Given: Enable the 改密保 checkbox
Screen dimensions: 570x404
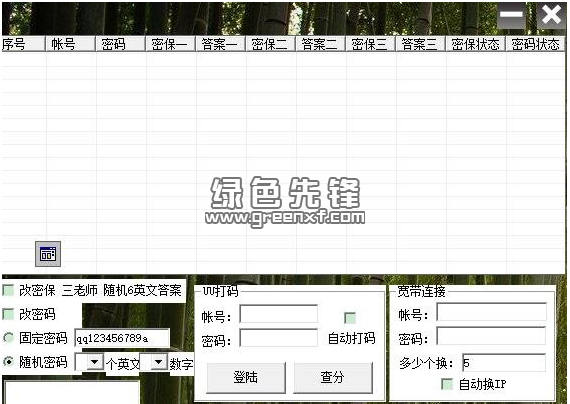Looking at the screenshot, I should [x=8, y=290].
